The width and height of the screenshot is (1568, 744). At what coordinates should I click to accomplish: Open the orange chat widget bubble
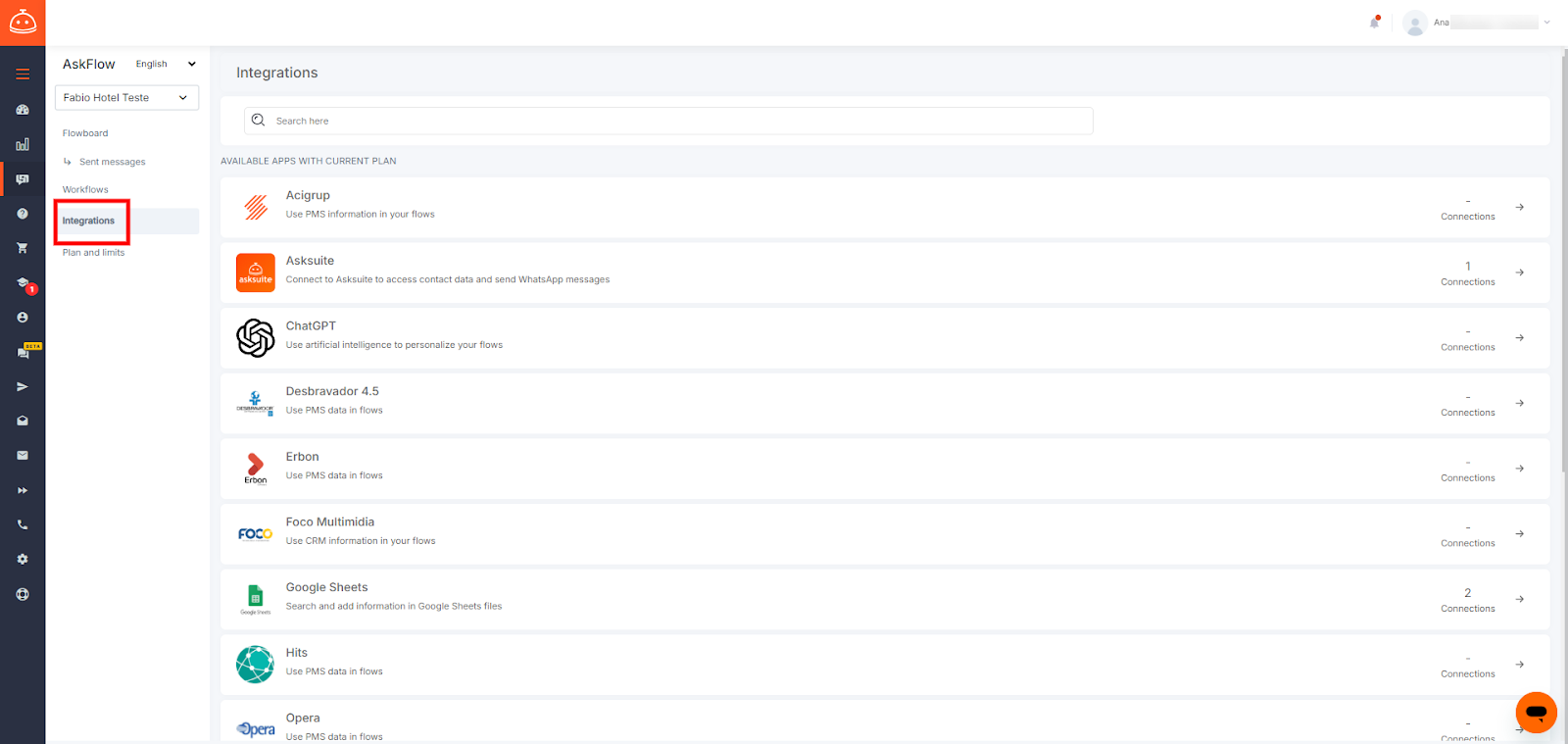point(1536,712)
